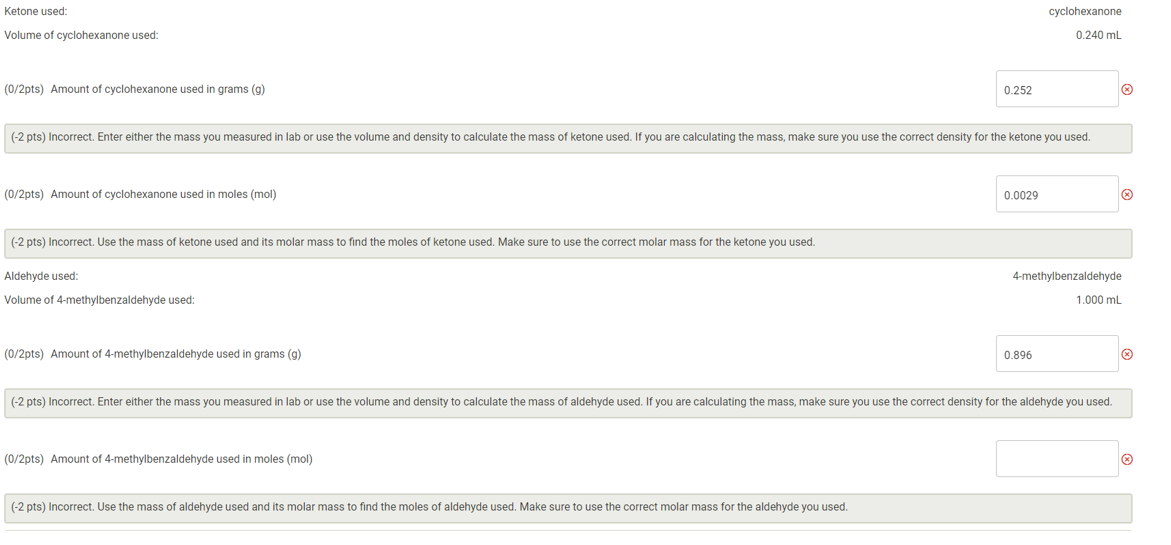Click the 'Ketone used:' label
Screen dimensions: 1171x545
[35, 11]
